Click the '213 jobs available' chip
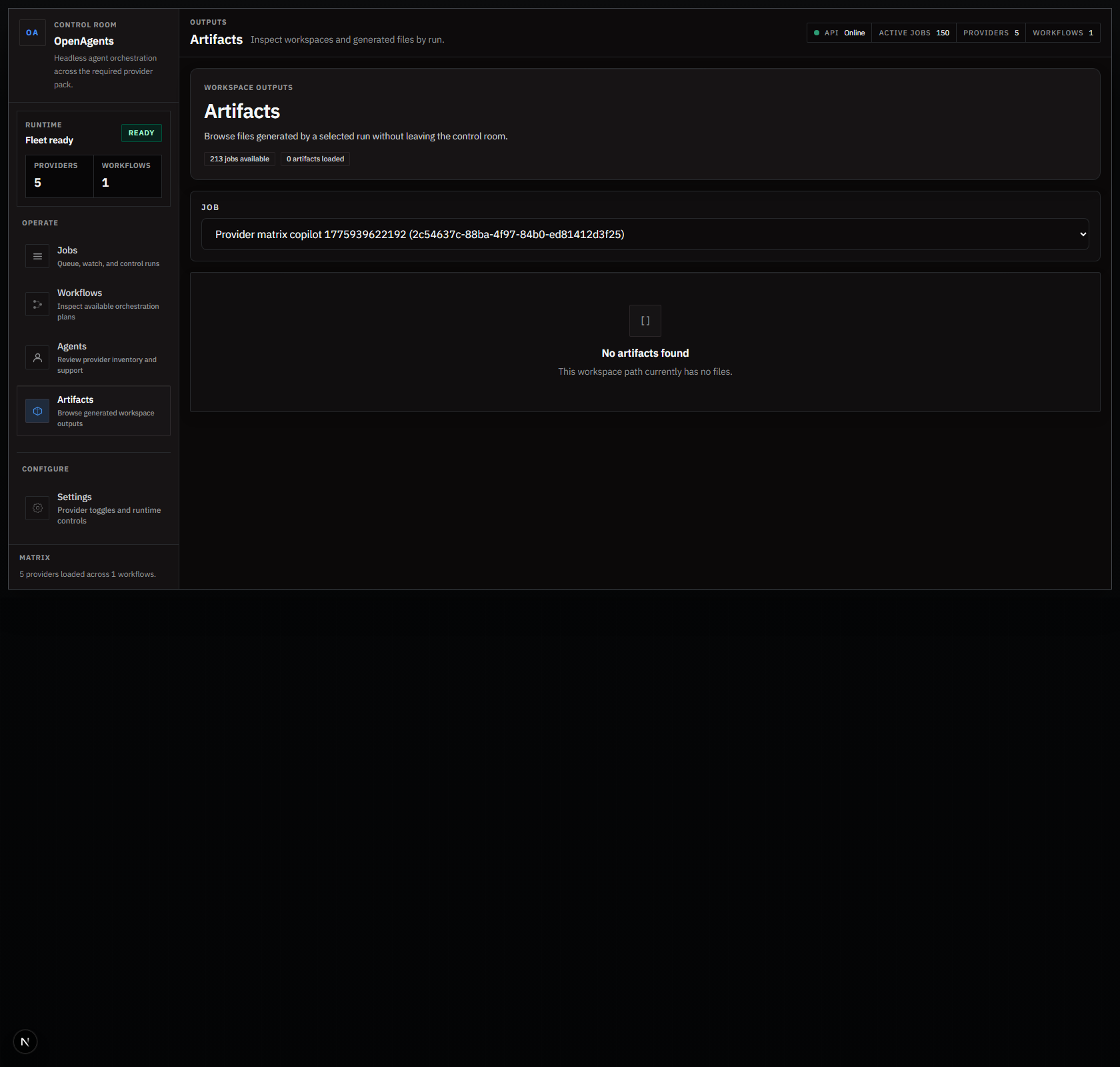The width and height of the screenshot is (1120, 1067). point(239,159)
